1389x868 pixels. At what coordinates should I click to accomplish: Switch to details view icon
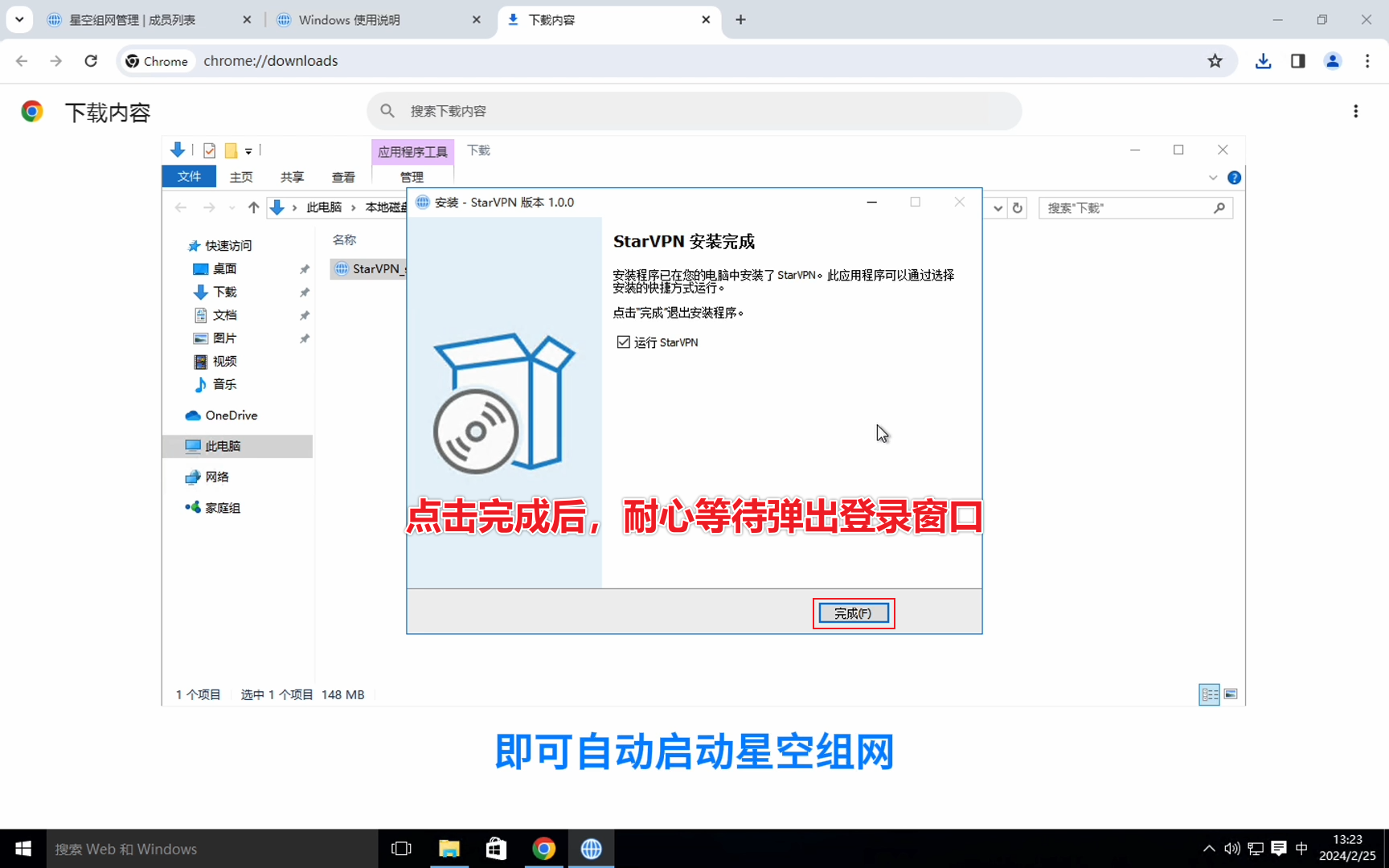tap(1209, 694)
